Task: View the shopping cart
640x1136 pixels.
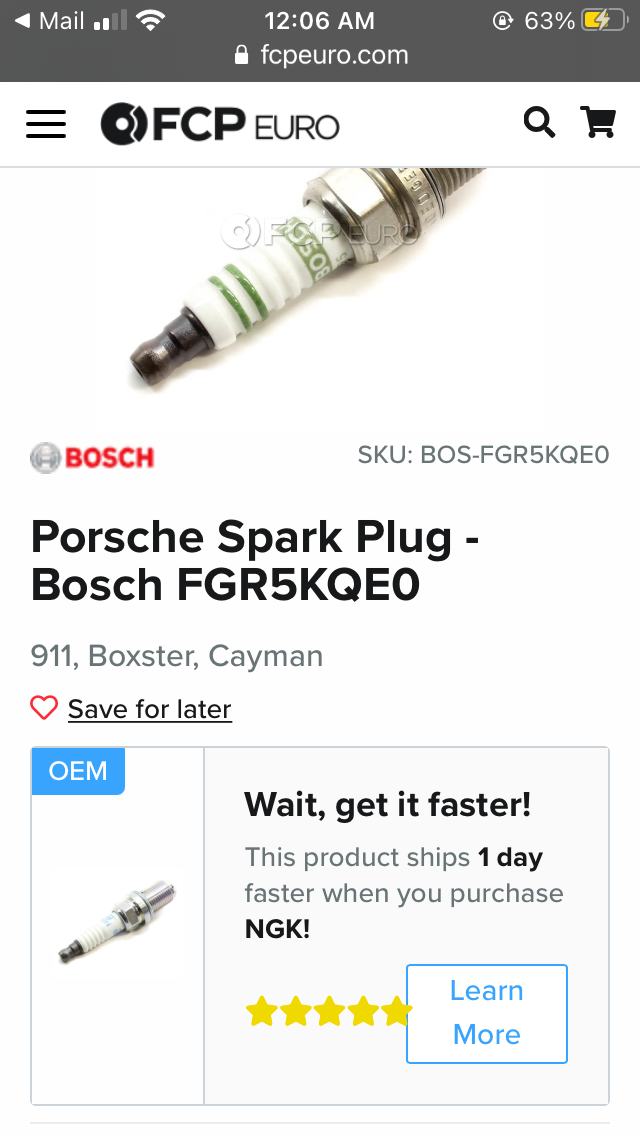Action: (x=598, y=122)
